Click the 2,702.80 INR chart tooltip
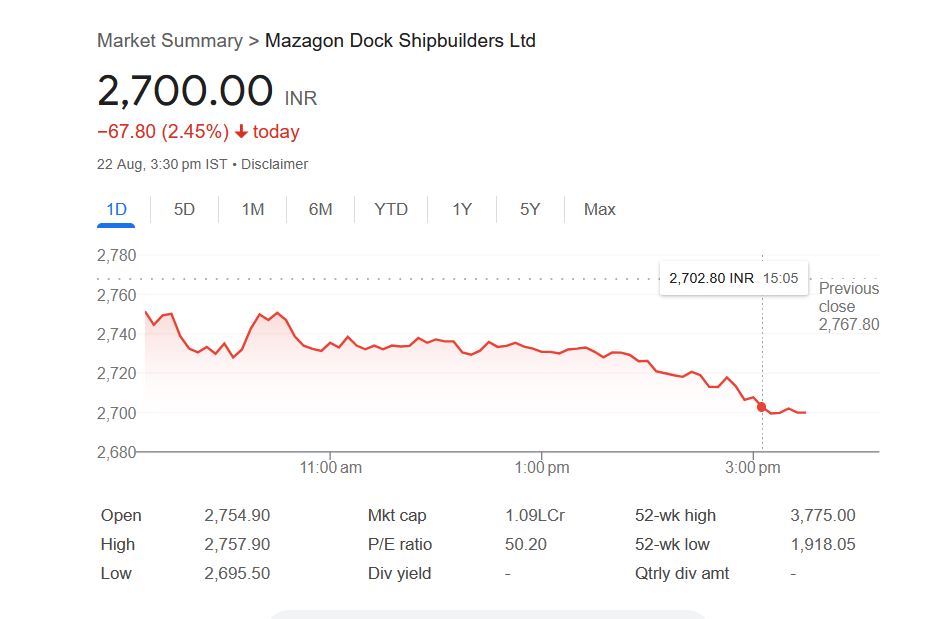 pyautogui.click(x=733, y=278)
